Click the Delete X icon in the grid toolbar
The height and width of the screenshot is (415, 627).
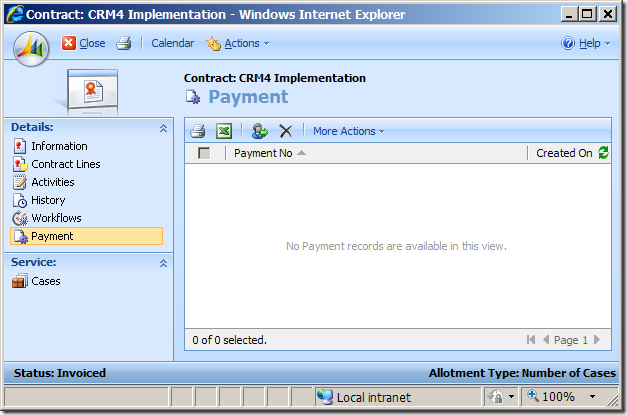pos(286,131)
